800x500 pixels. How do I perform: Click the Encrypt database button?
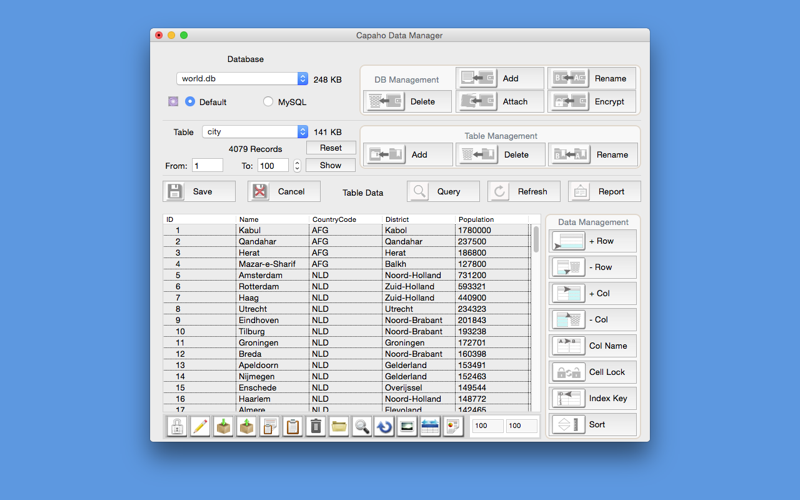[592, 102]
